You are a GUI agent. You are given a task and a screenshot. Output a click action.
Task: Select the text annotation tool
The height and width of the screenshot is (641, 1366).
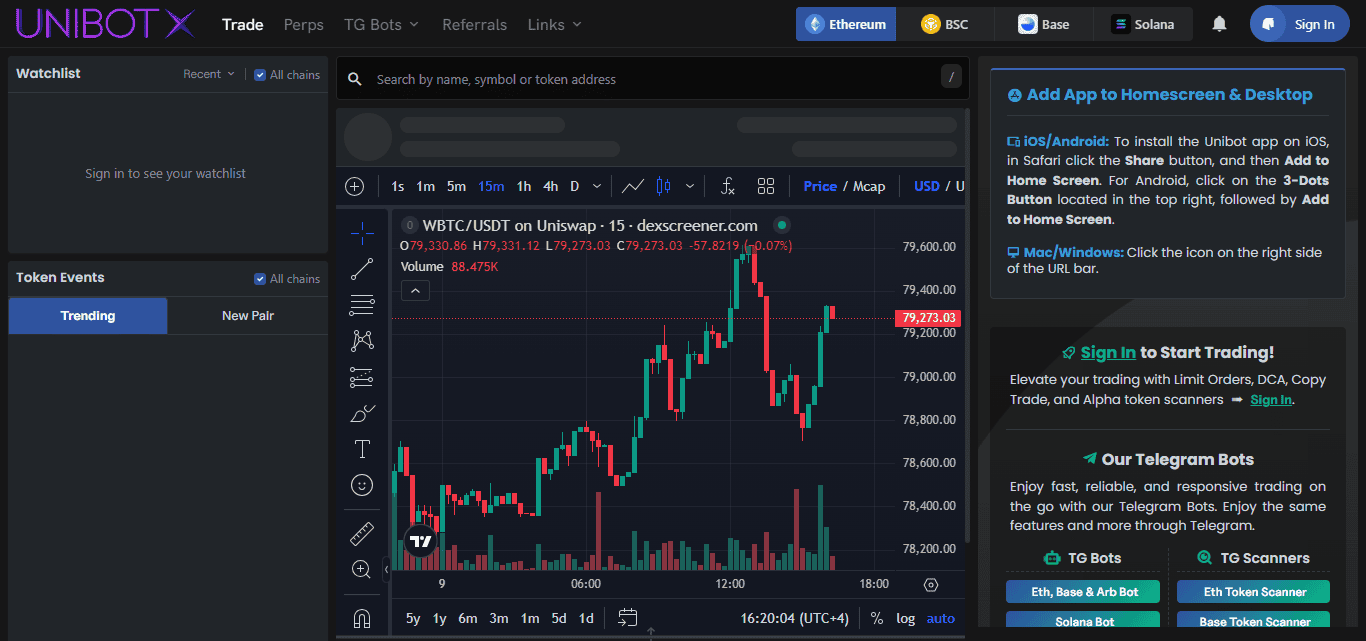click(362, 449)
